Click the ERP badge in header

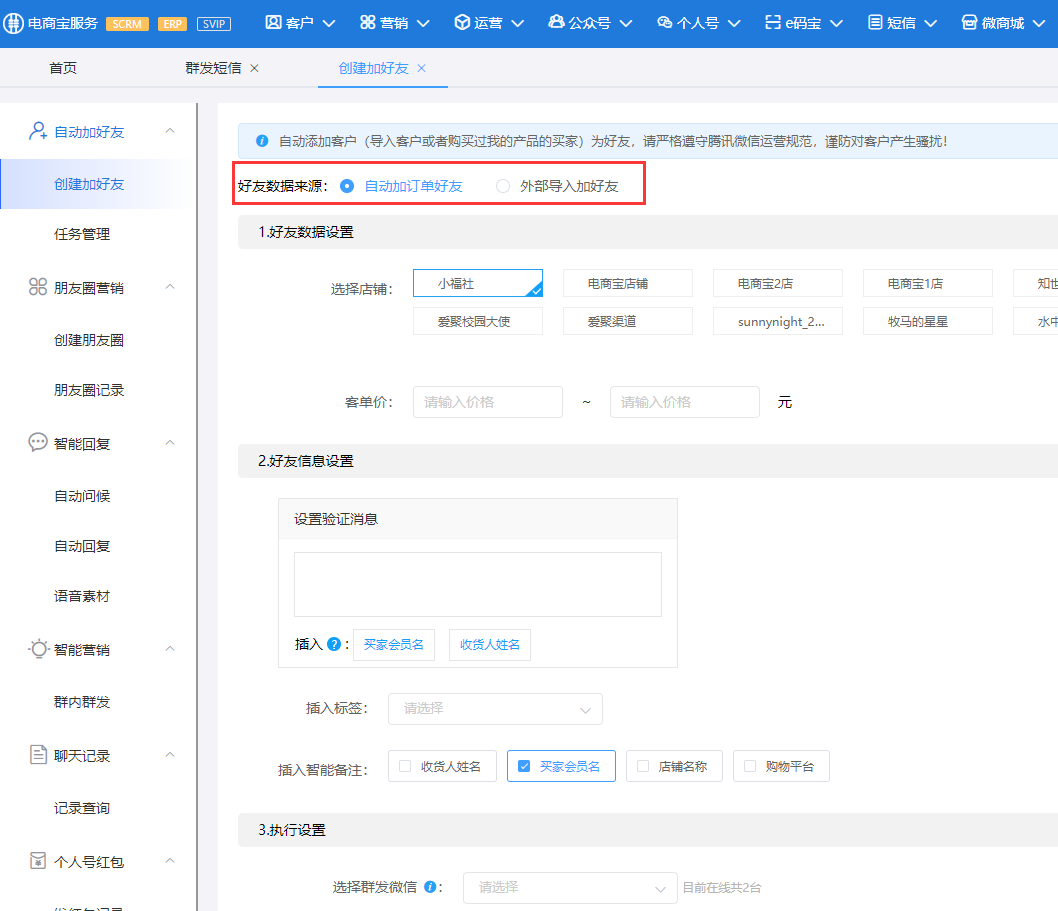pos(172,24)
